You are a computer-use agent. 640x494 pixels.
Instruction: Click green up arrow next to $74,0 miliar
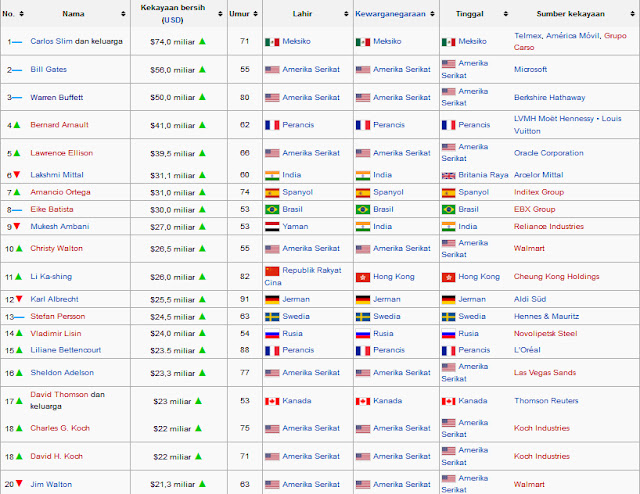tap(202, 41)
